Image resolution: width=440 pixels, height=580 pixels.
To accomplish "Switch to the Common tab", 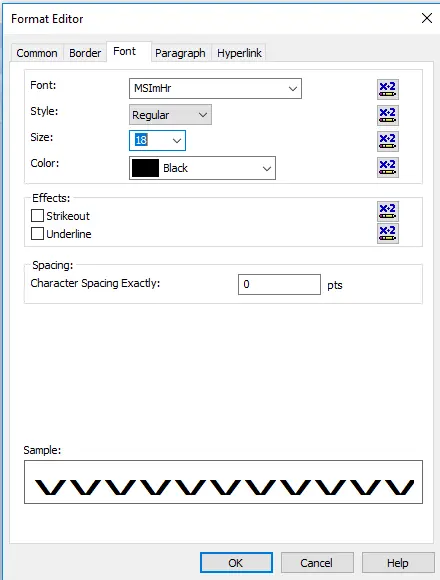I will tap(37, 53).
